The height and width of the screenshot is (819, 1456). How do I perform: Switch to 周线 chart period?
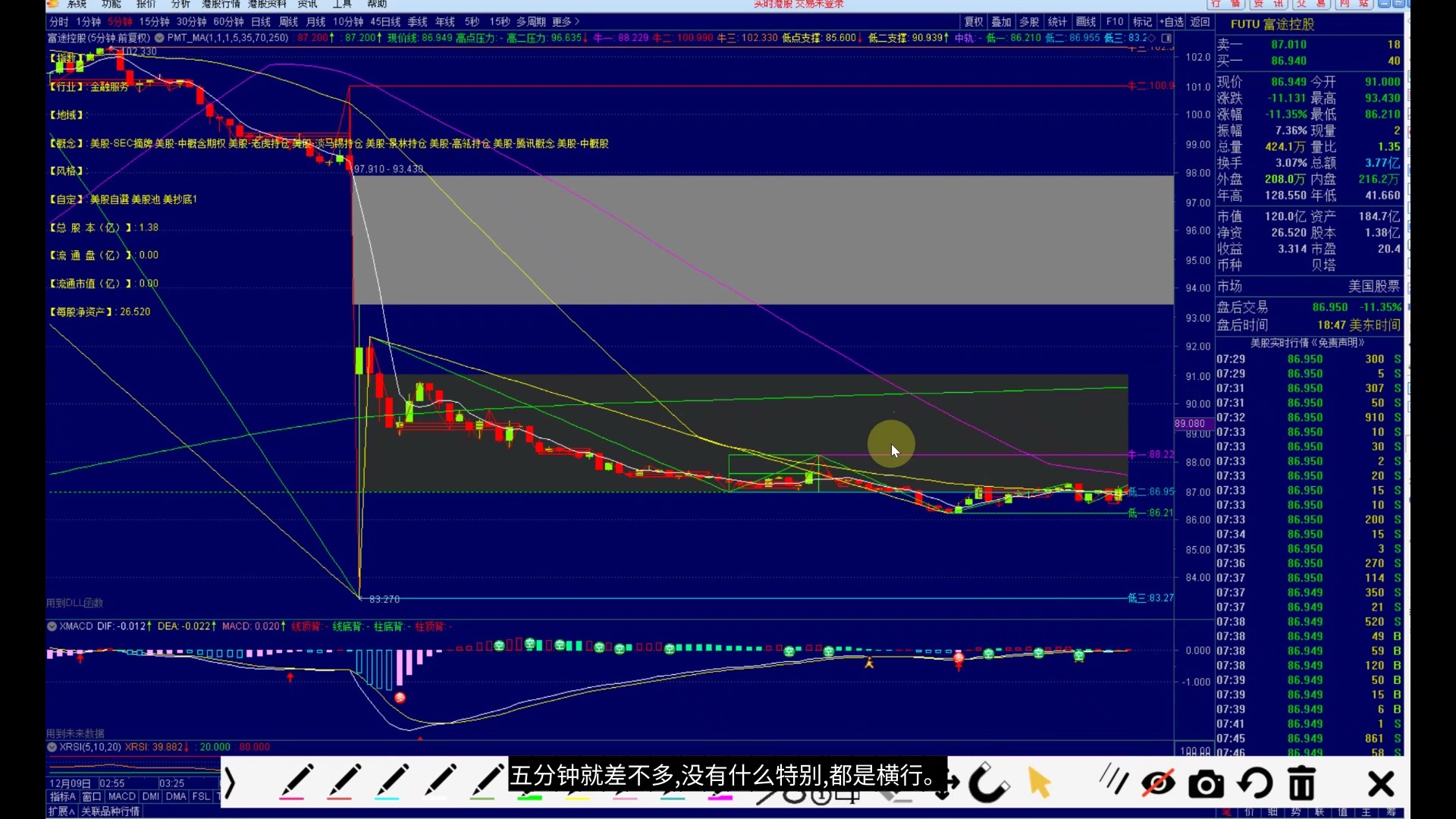pos(289,22)
